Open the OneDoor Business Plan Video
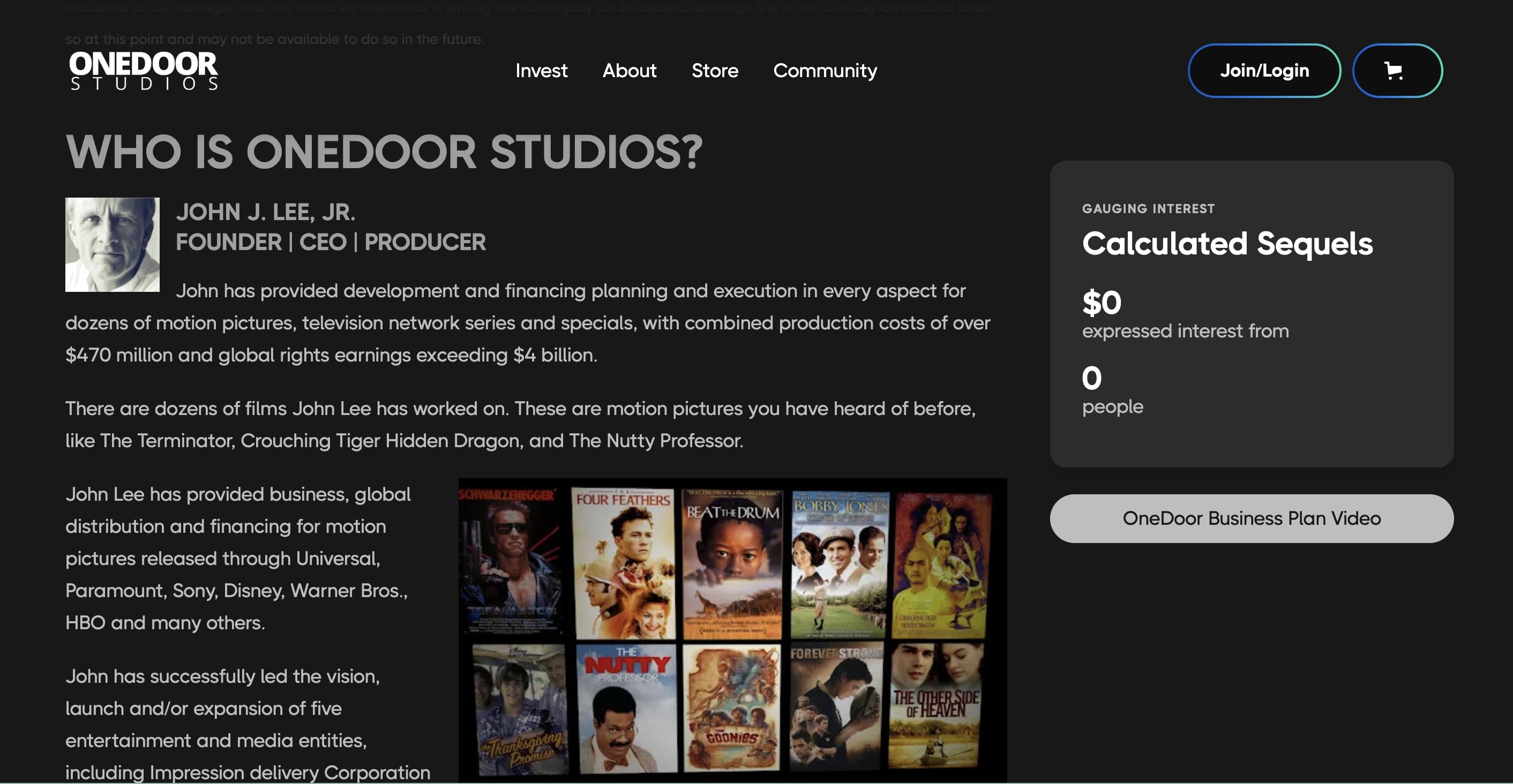1513x784 pixels. 1251,518
